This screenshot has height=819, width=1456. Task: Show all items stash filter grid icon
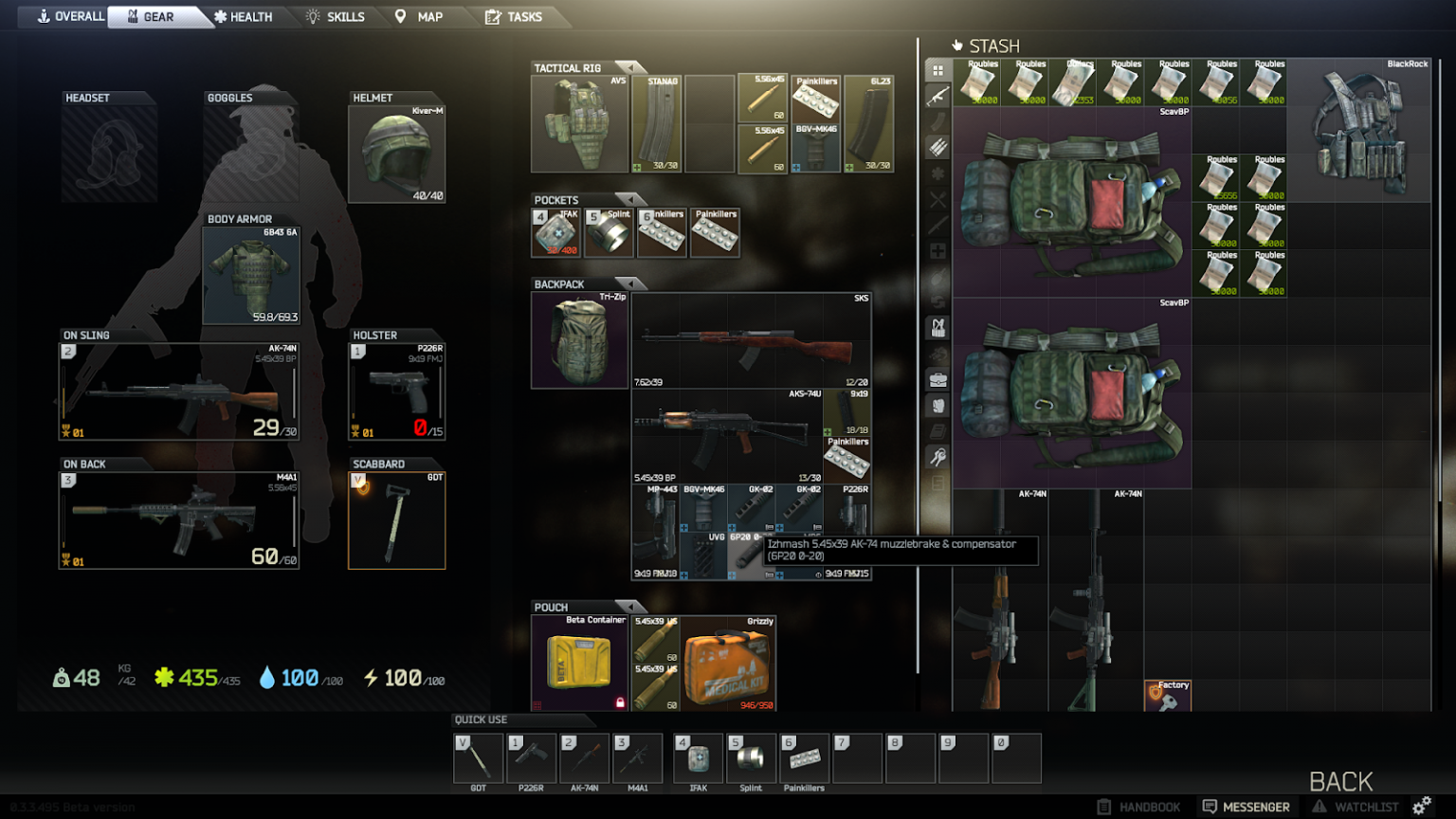coord(937,70)
